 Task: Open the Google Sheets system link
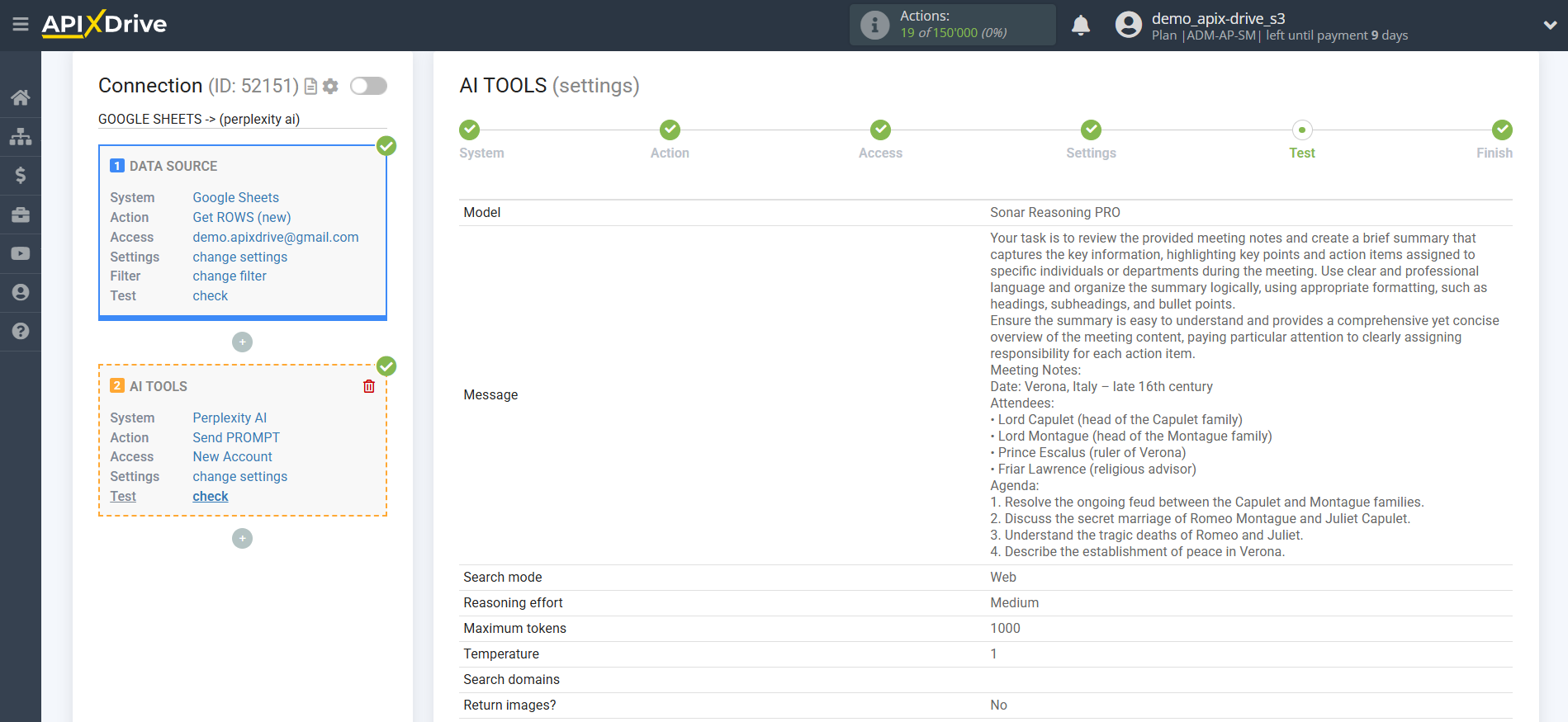(x=235, y=197)
